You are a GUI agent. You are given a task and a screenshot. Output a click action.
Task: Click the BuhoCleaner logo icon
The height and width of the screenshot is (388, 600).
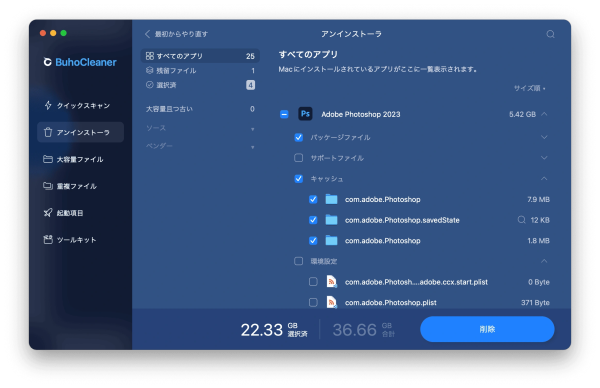click(47, 62)
